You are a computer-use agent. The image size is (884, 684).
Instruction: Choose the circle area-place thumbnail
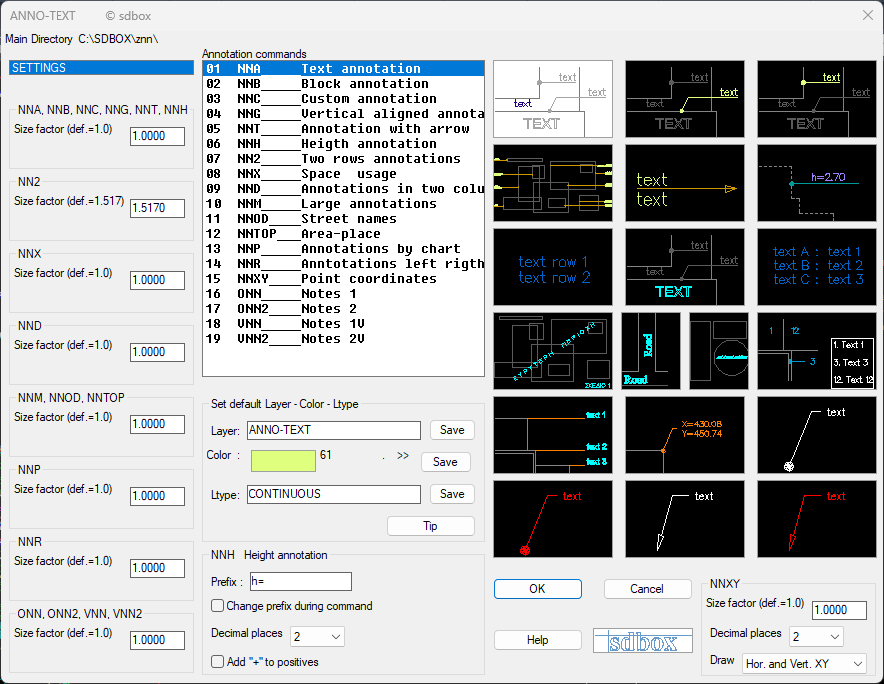click(719, 351)
